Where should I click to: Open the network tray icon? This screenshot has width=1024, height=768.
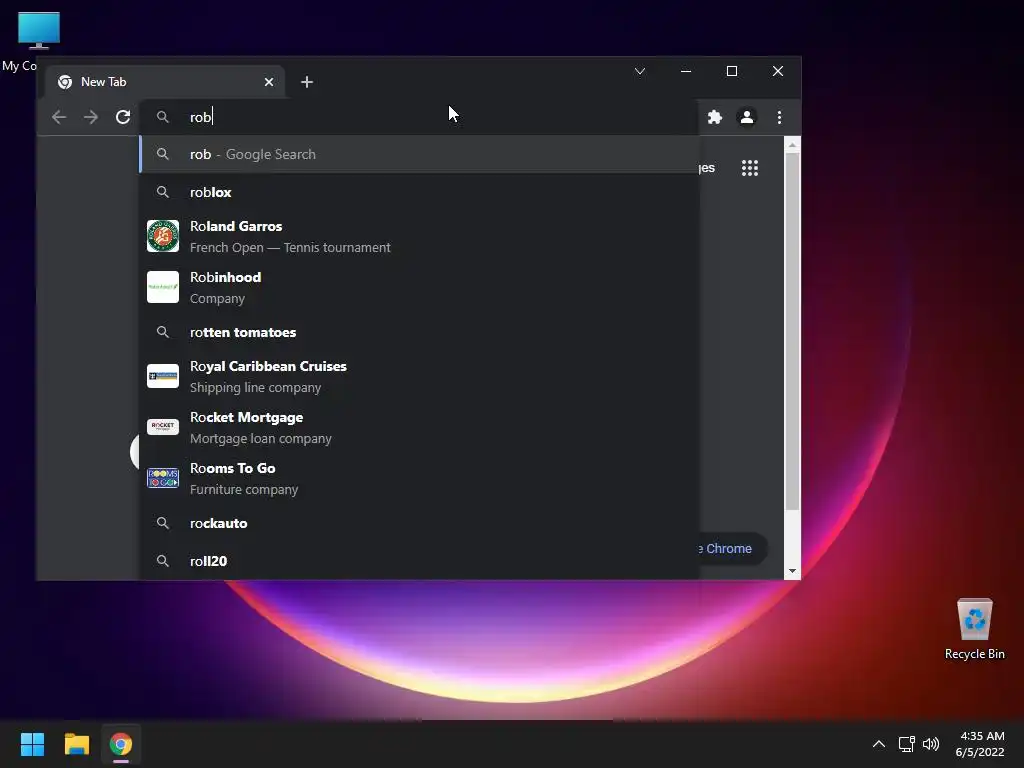tap(906, 744)
